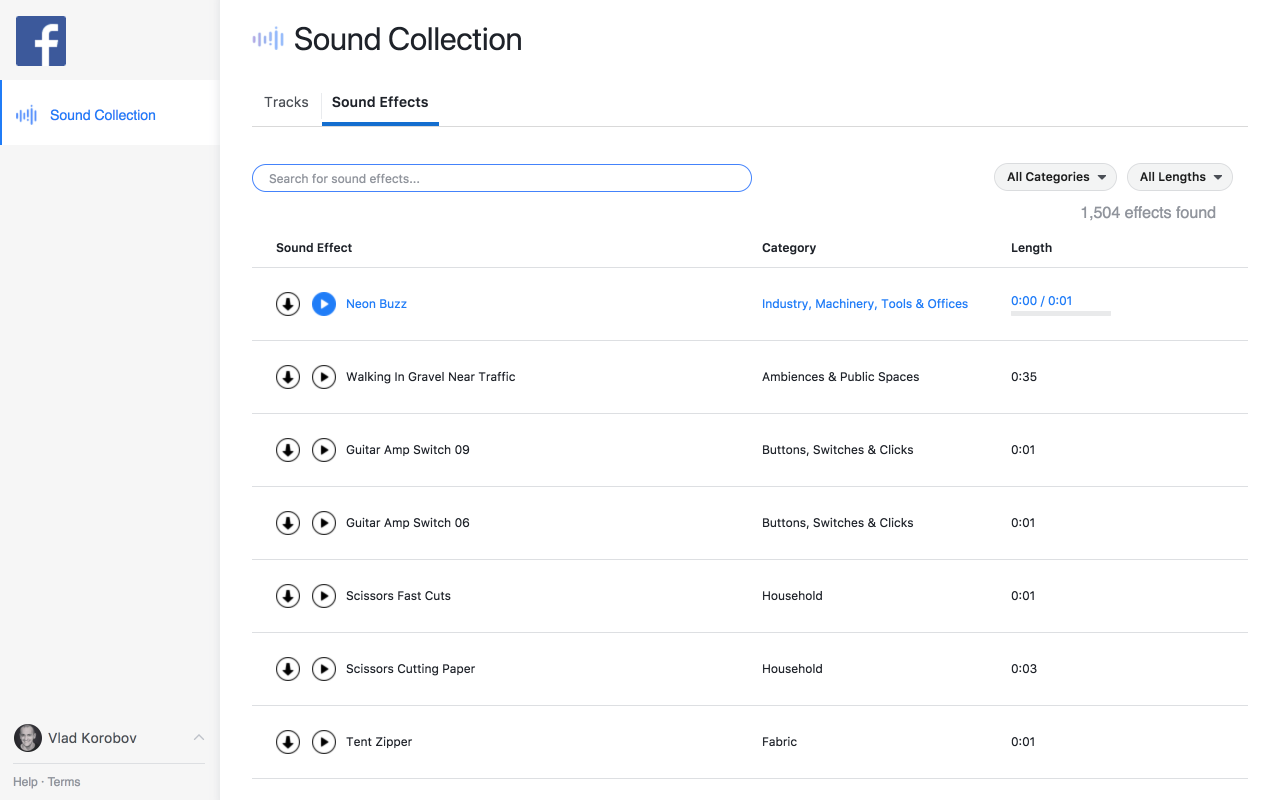Switch to the Tracks tab
1280x800 pixels.
click(286, 102)
